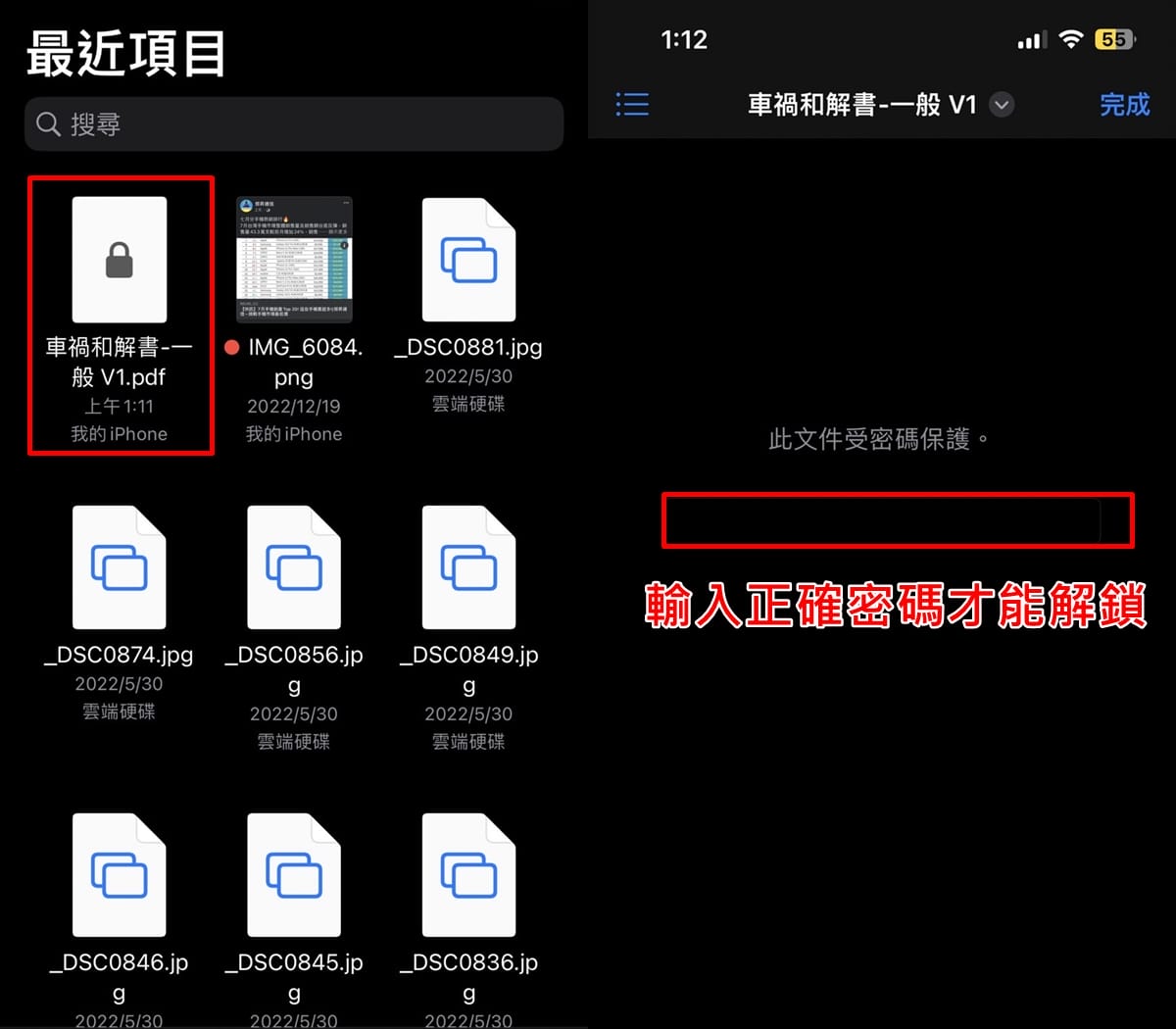Open the _DSC0849.jpg file icon
This screenshot has height=1029, width=1176.
point(468,567)
